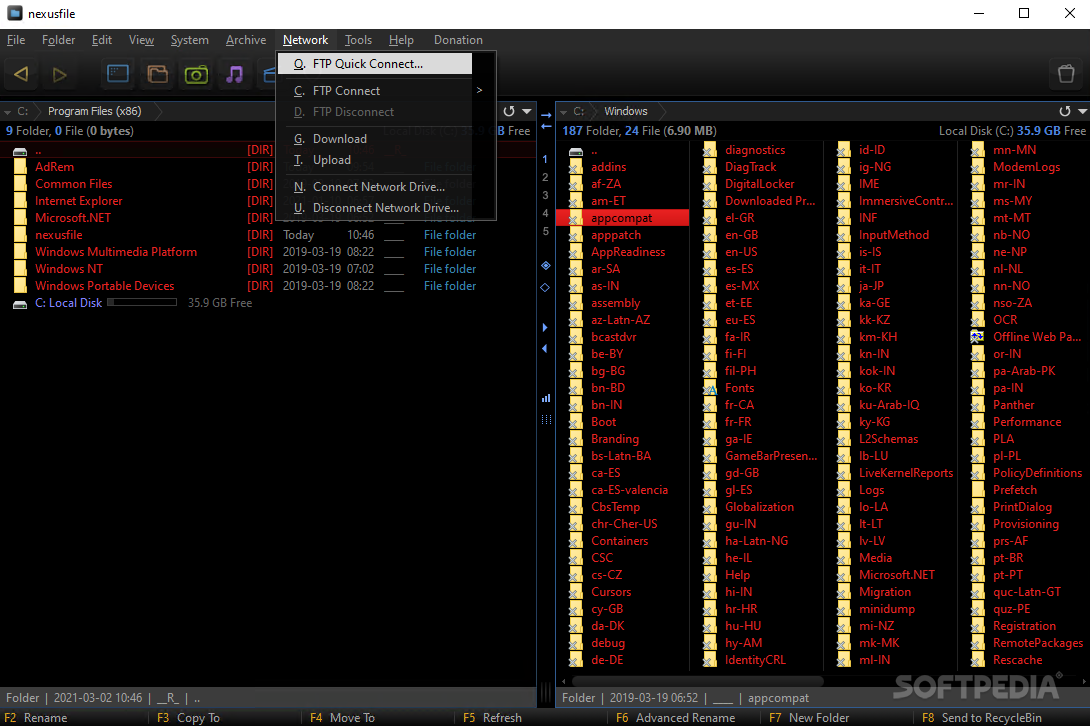
Task: Open right panel drive dropdown before C:
Action: 564,112
